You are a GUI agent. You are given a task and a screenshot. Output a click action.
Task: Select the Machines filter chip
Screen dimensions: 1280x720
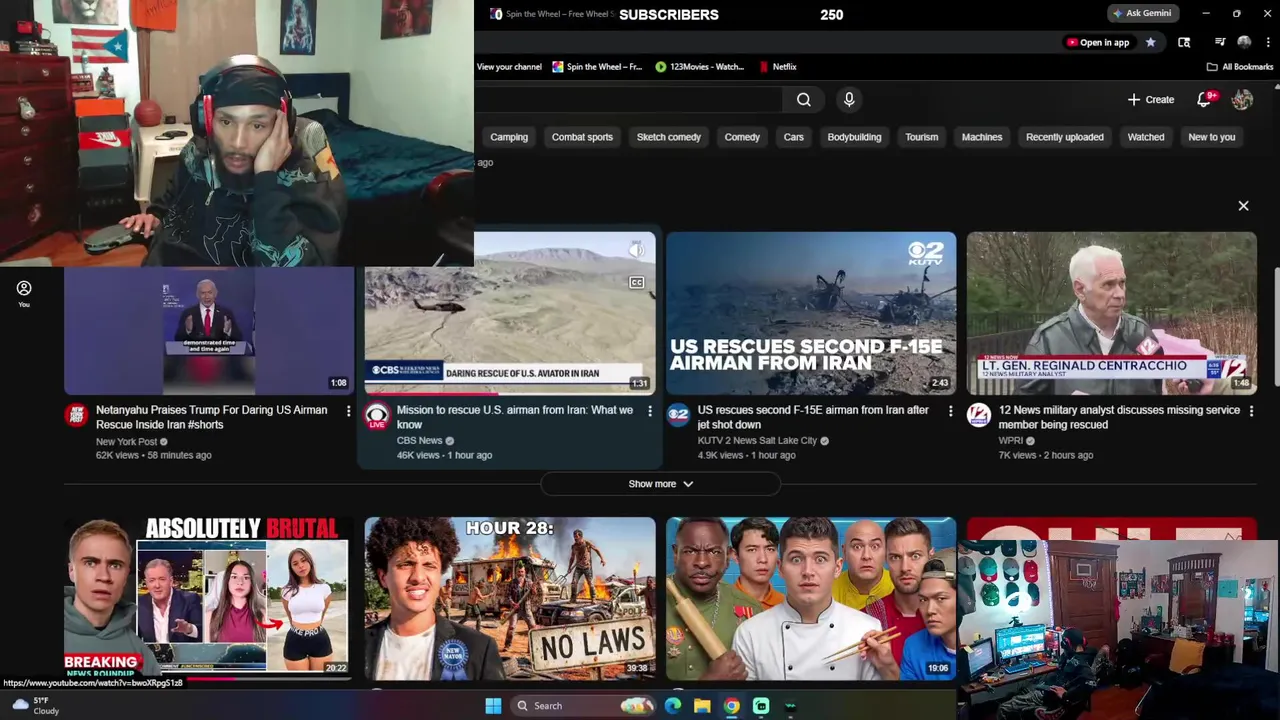(x=982, y=137)
